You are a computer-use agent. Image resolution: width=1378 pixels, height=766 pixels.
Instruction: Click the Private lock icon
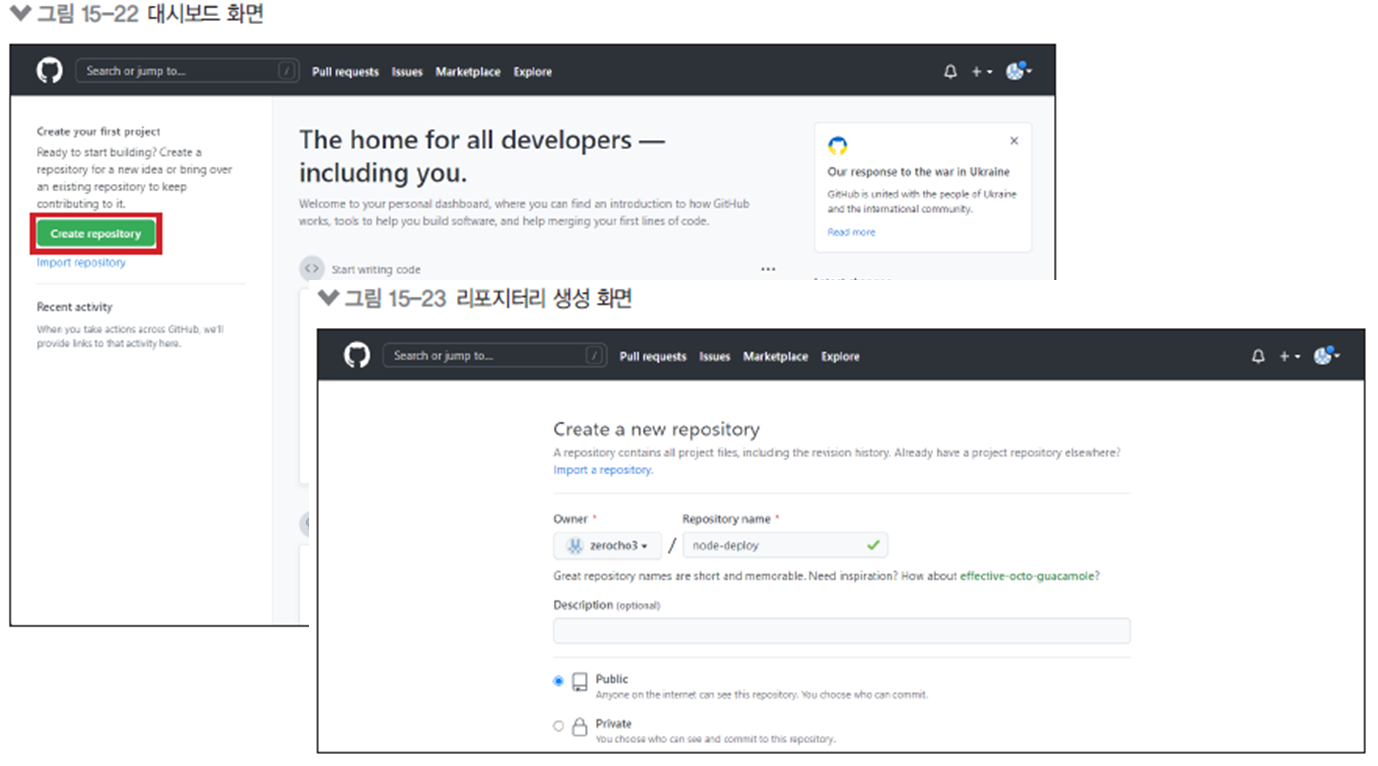(x=580, y=727)
